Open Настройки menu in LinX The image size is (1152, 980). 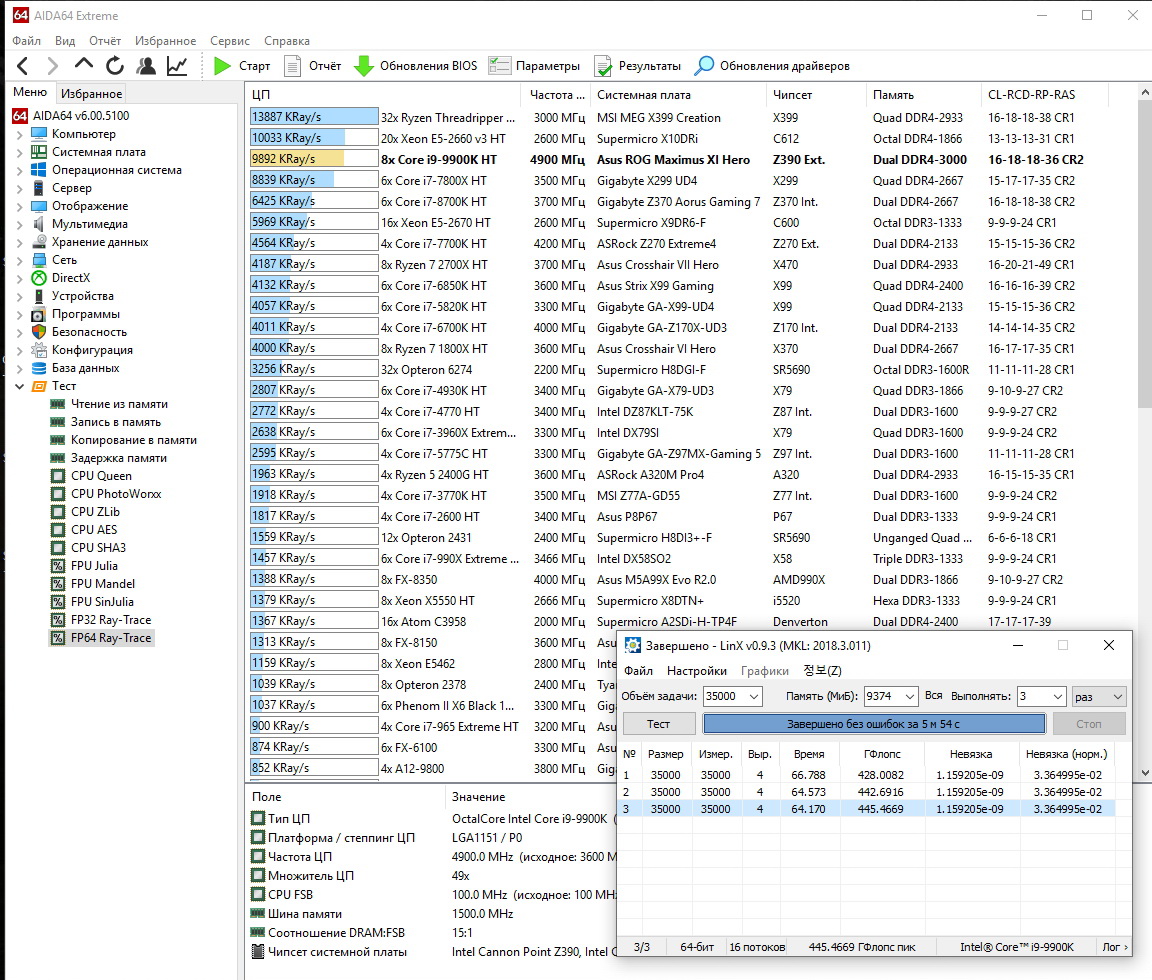pyautogui.click(x=696, y=671)
